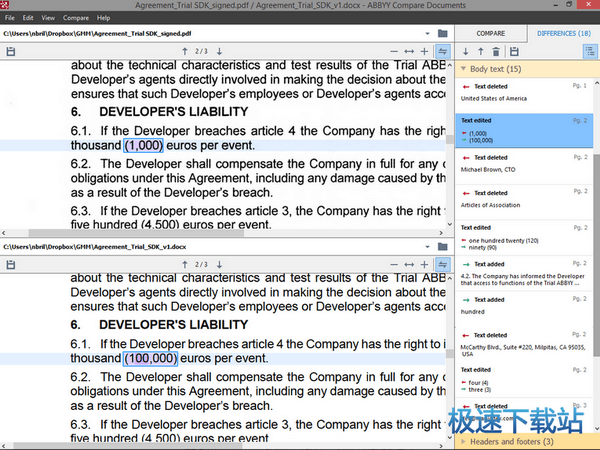The image size is (600, 450).
Task: Zoom out bottom document pane
Action: 394,264
